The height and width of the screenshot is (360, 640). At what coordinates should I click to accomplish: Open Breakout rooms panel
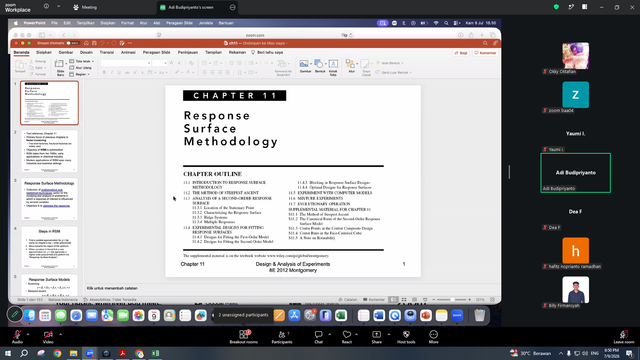pyautogui.click(x=244, y=337)
